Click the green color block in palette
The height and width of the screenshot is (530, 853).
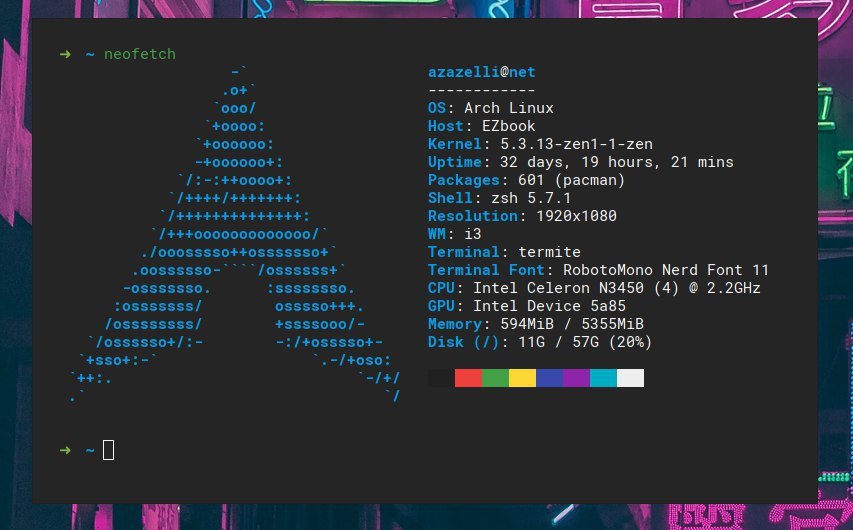496,378
